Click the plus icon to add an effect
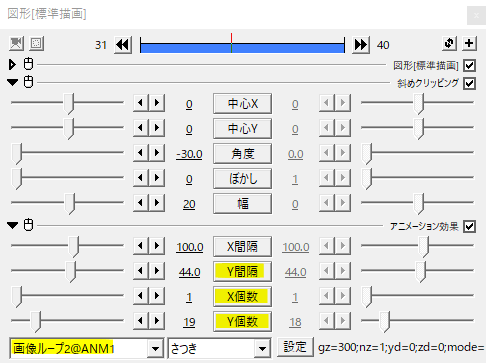 [x=469, y=43]
